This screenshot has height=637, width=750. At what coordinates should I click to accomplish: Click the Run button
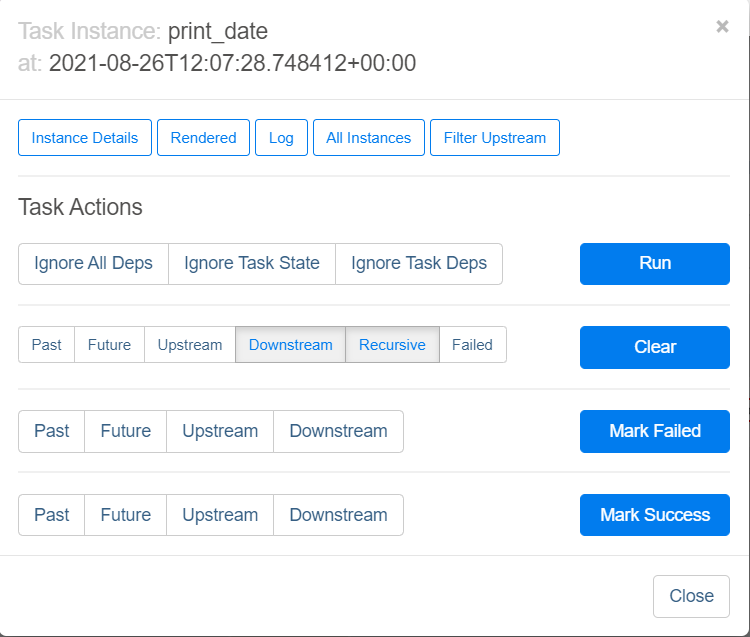pyautogui.click(x=655, y=264)
